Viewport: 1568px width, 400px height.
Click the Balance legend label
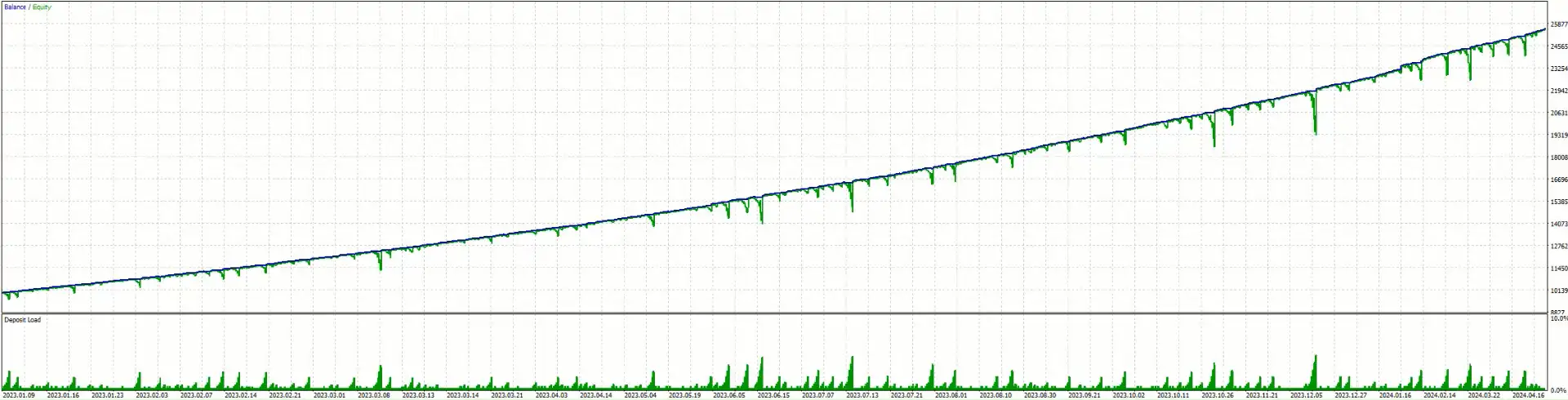[x=15, y=7]
